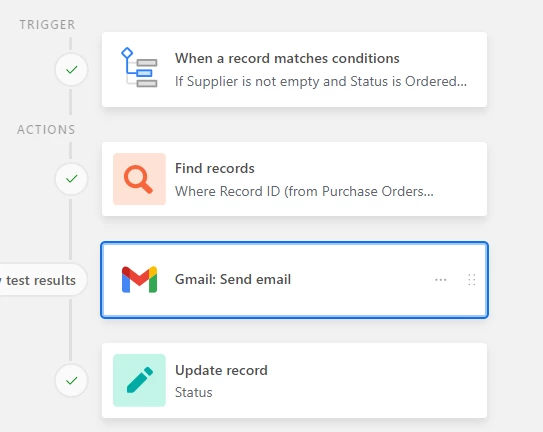The width and height of the screenshot is (543, 432).
Task: Click the Update record pencil icon
Action: point(139,380)
